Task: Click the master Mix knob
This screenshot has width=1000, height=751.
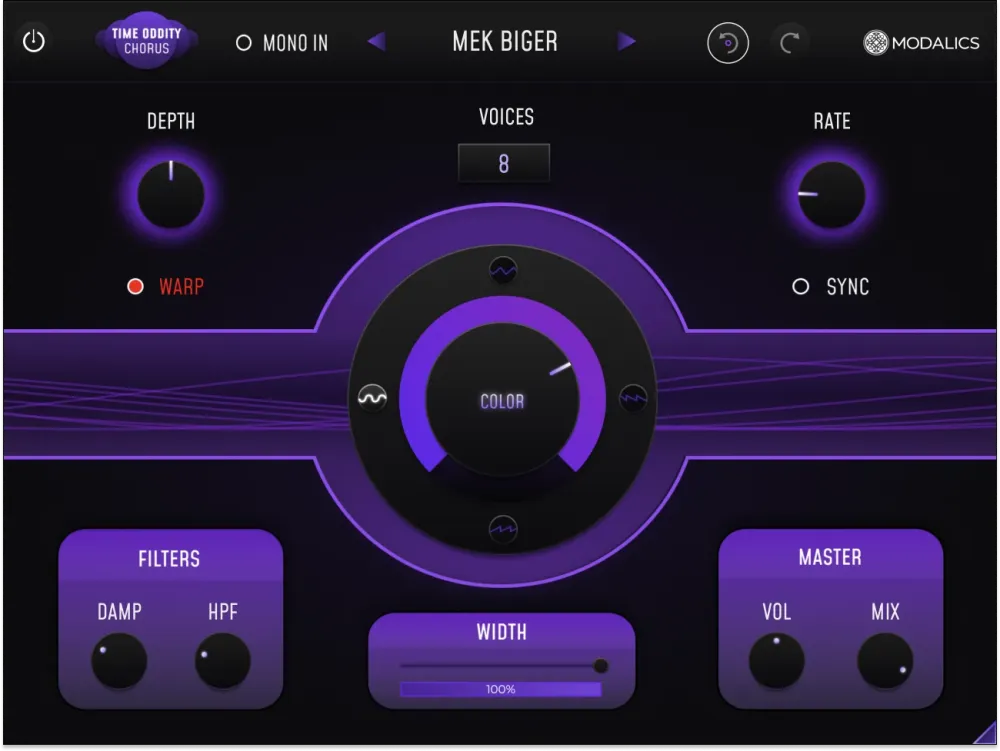Action: click(x=885, y=661)
